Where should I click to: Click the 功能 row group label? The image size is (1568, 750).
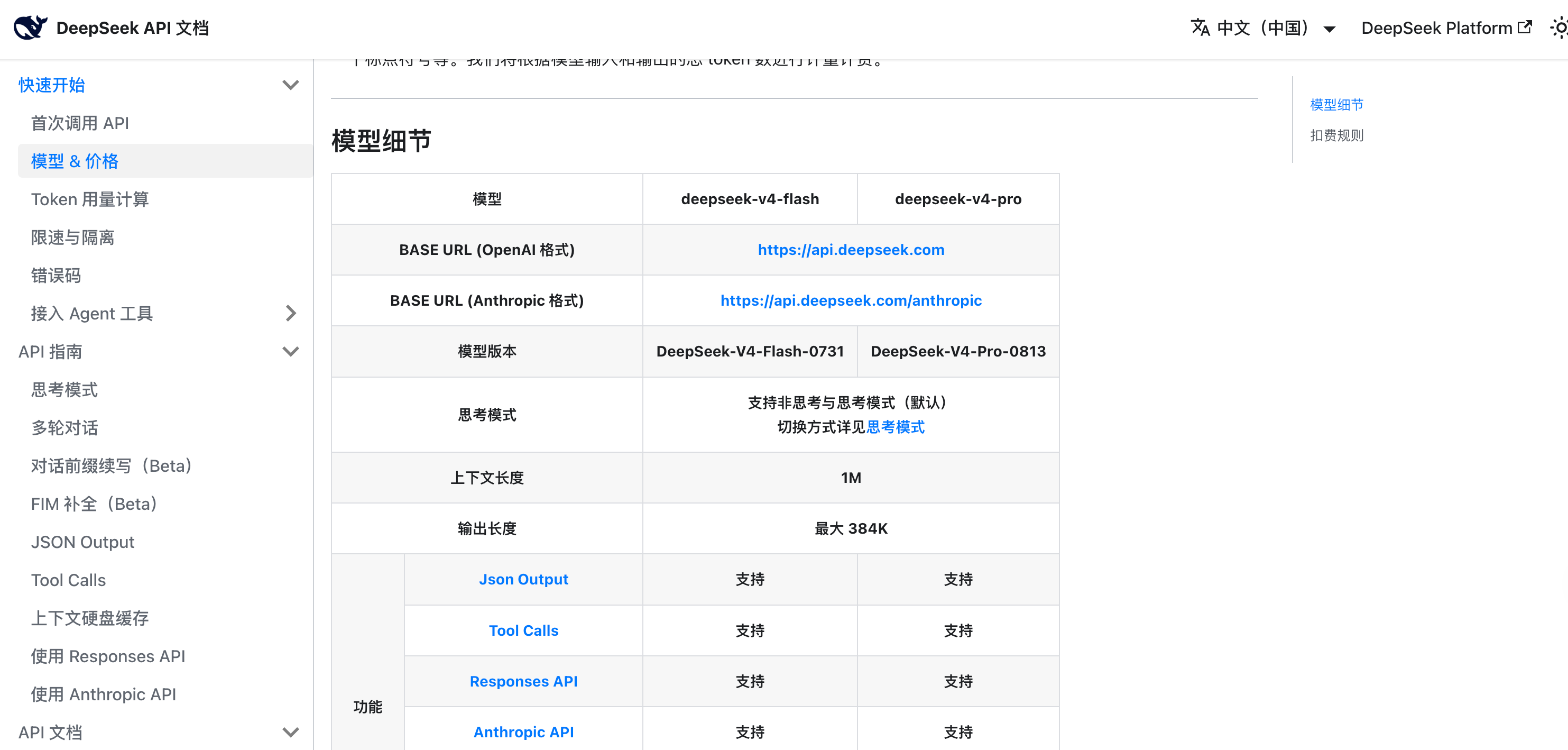pyautogui.click(x=367, y=707)
